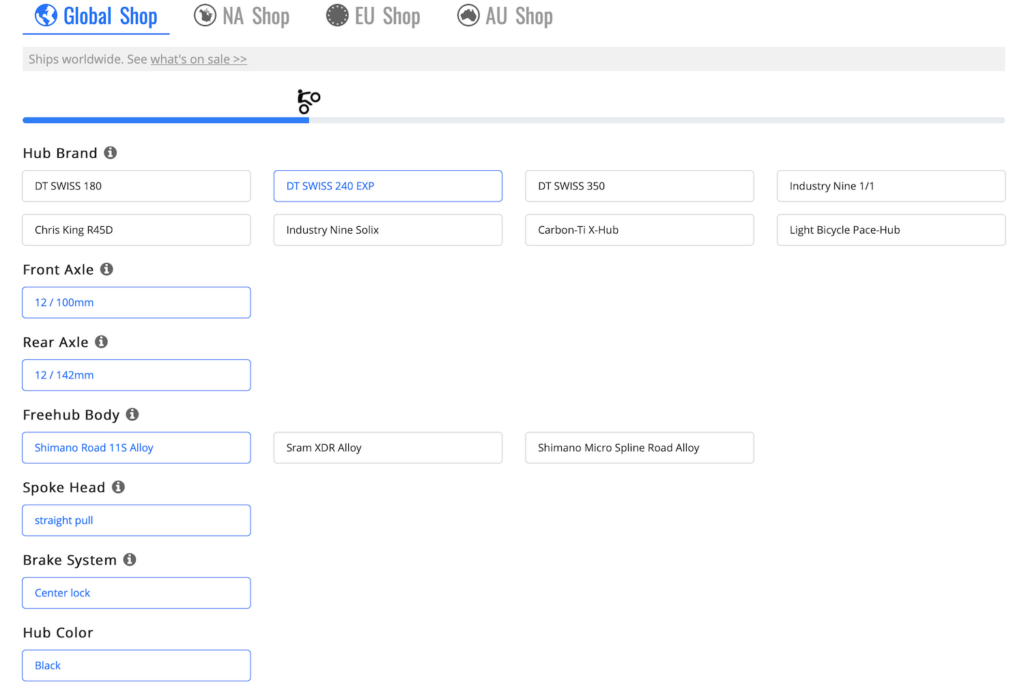Choose the Industry Nine Solix hub
This screenshot has width=1024, height=692.
coord(387,230)
